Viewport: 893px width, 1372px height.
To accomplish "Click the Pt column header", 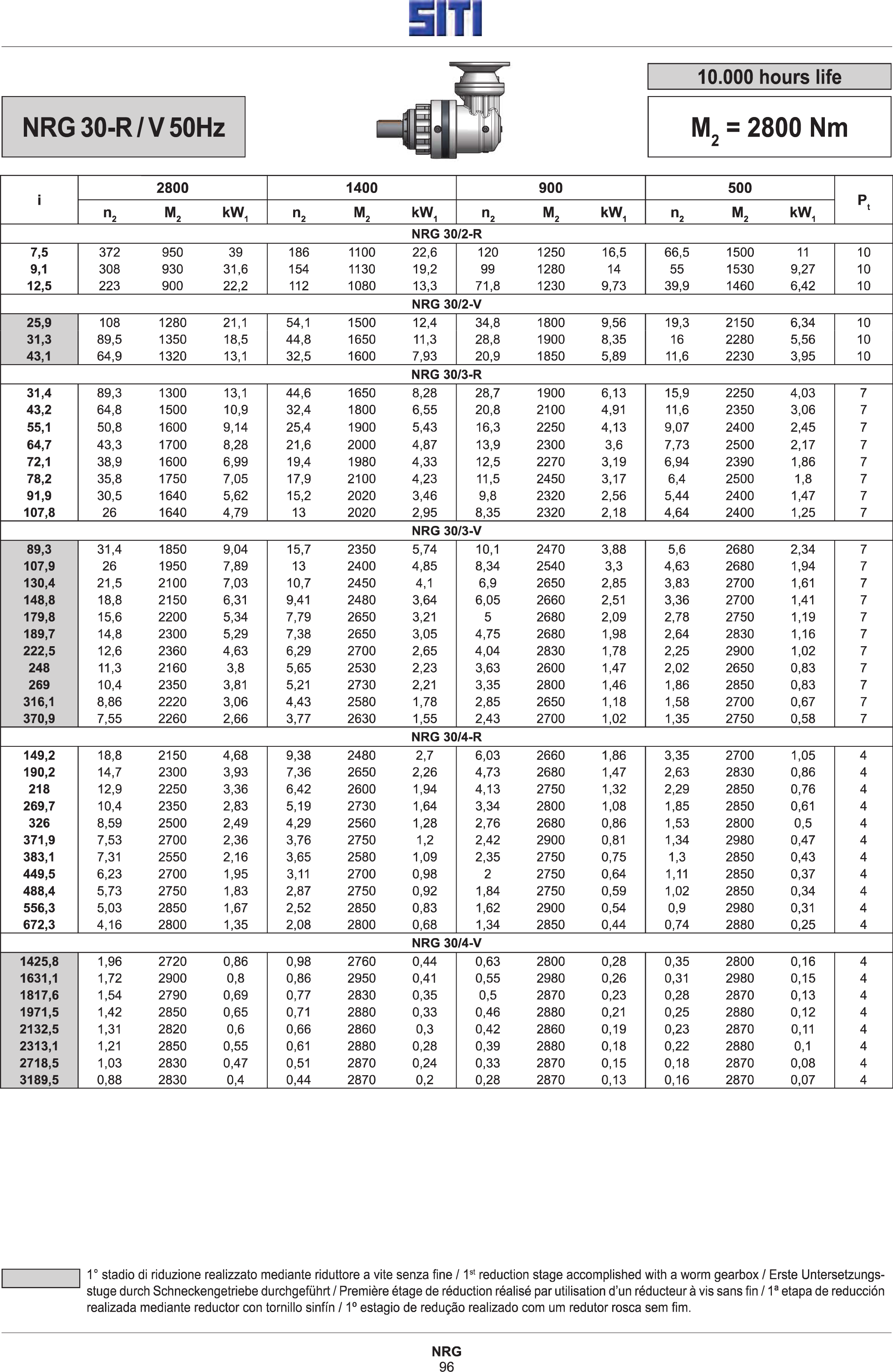I will pos(863,201).
